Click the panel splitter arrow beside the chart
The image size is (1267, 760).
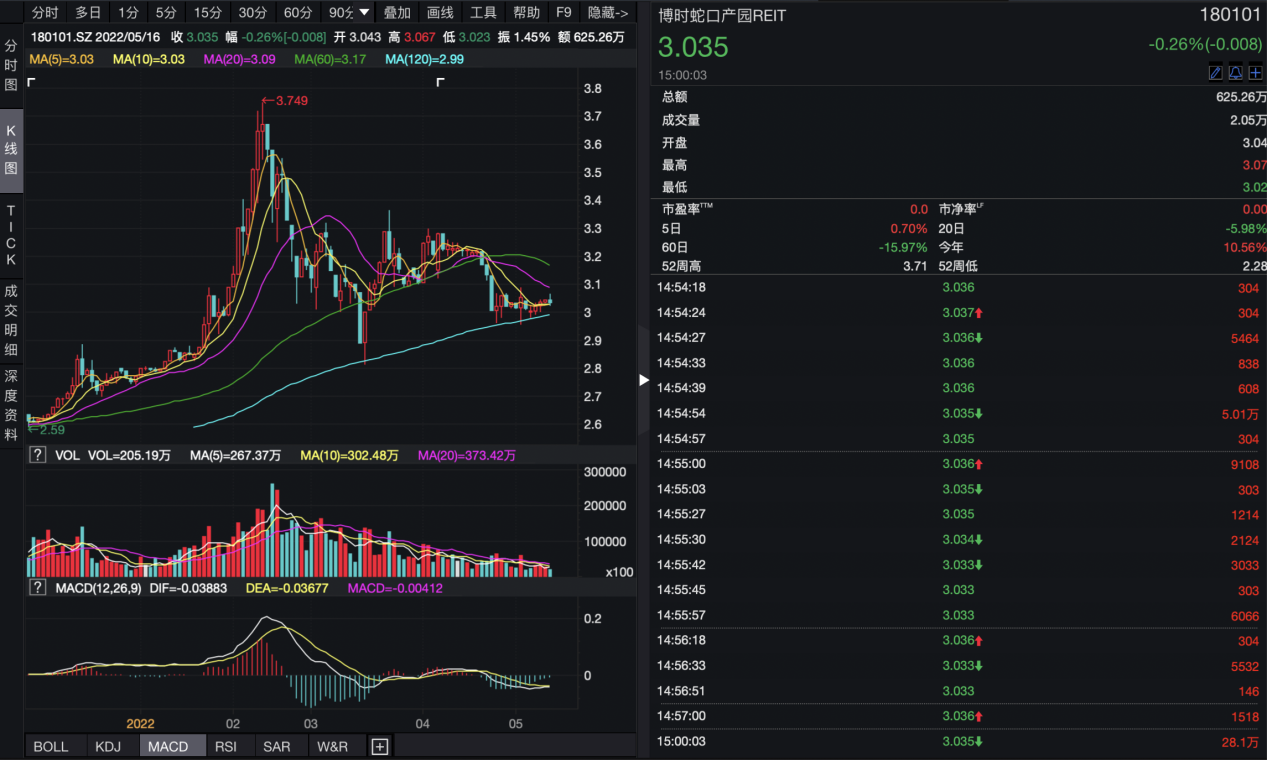pos(643,380)
